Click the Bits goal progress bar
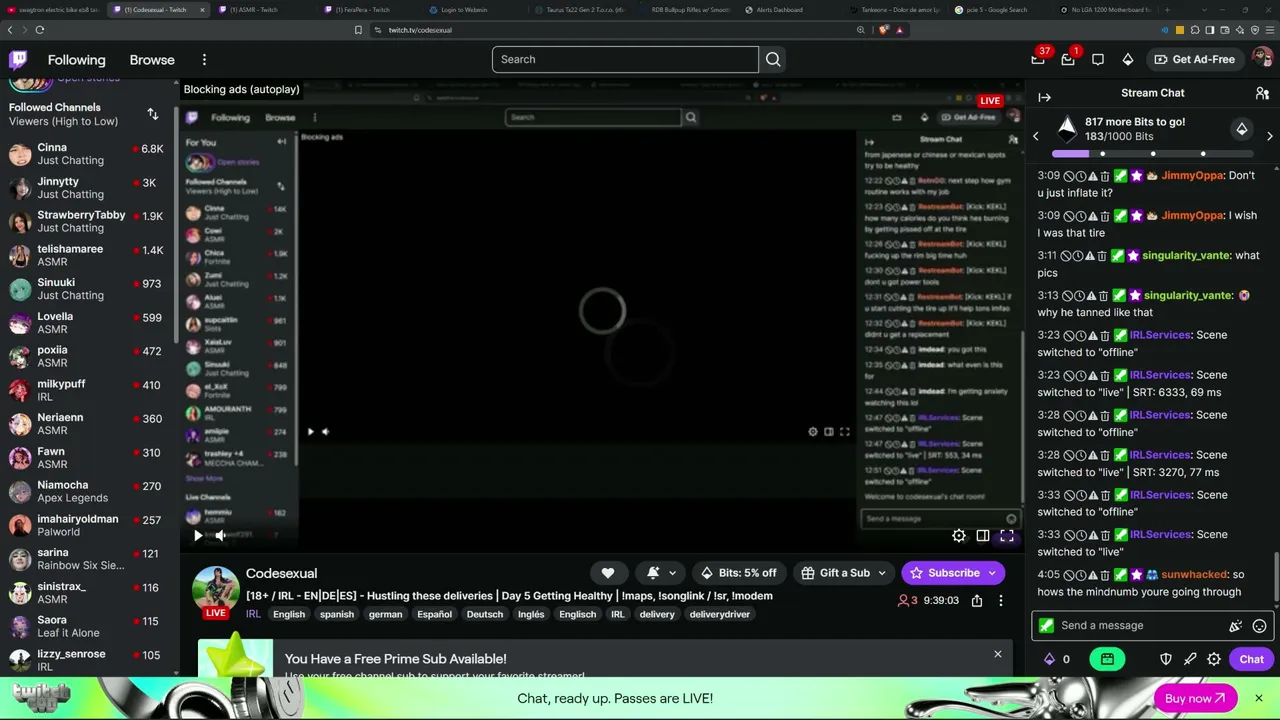 [1152, 154]
